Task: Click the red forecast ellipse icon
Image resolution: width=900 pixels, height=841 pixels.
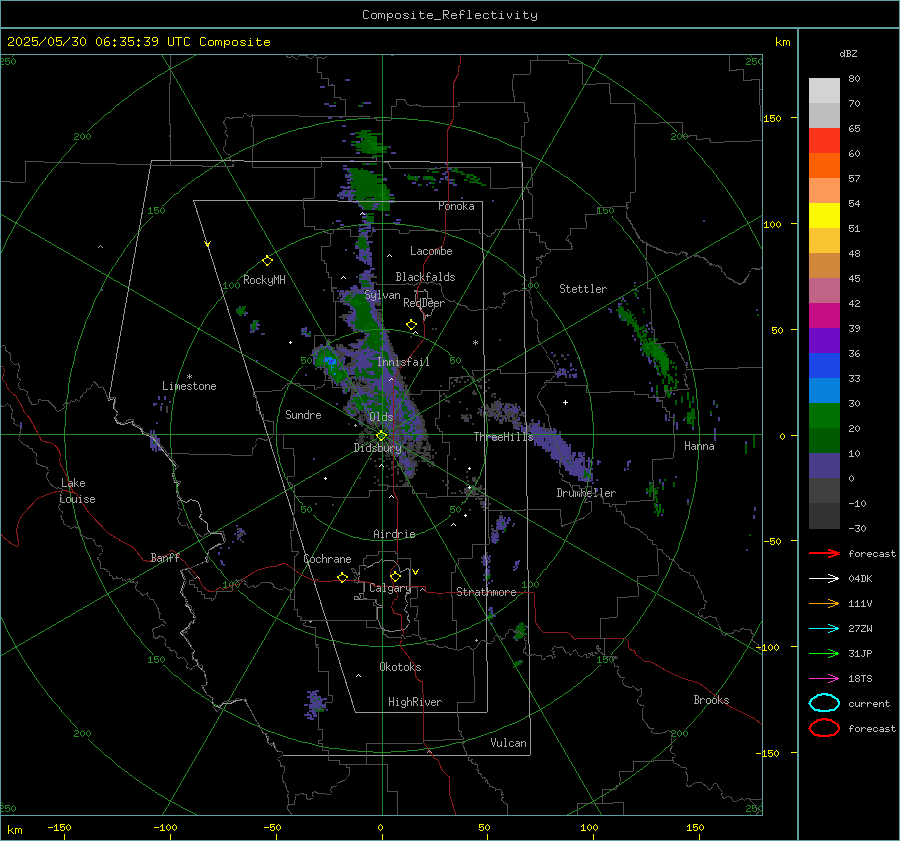Action: coord(824,728)
